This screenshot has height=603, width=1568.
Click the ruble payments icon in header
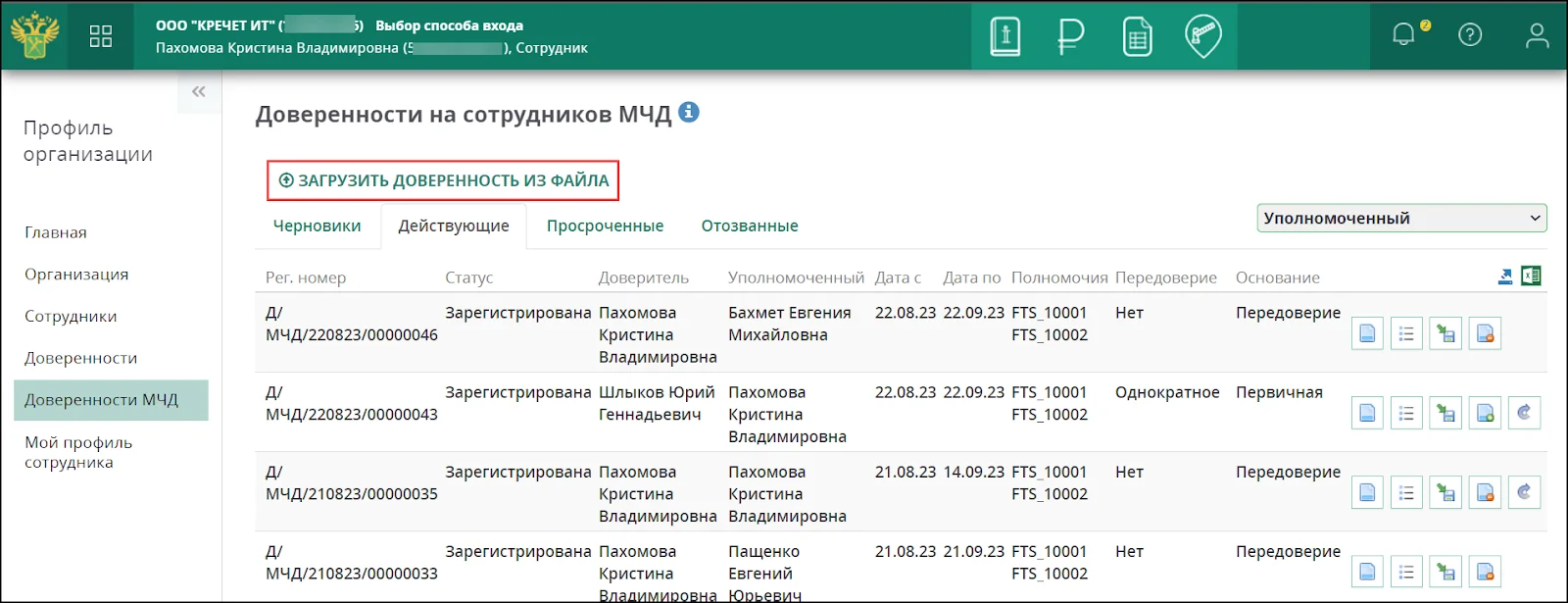(x=1070, y=36)
